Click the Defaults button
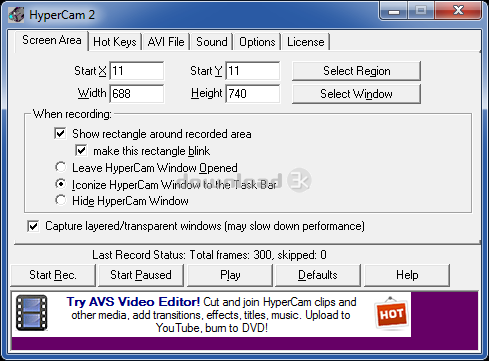This screenshot has width=489, height=361. (x=318, y=275)
